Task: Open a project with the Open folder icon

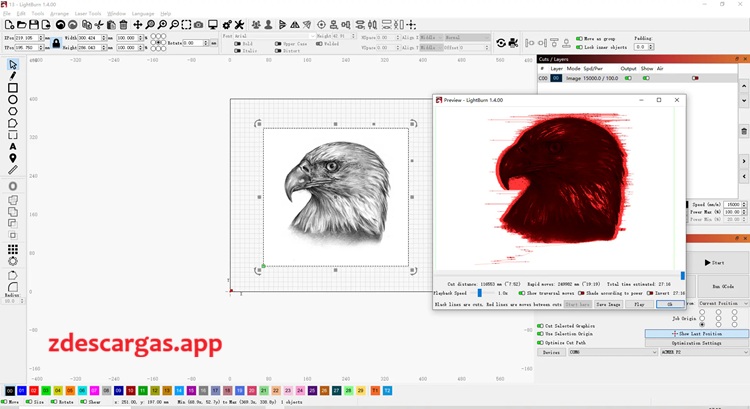Action: click(x=22, y=25)
